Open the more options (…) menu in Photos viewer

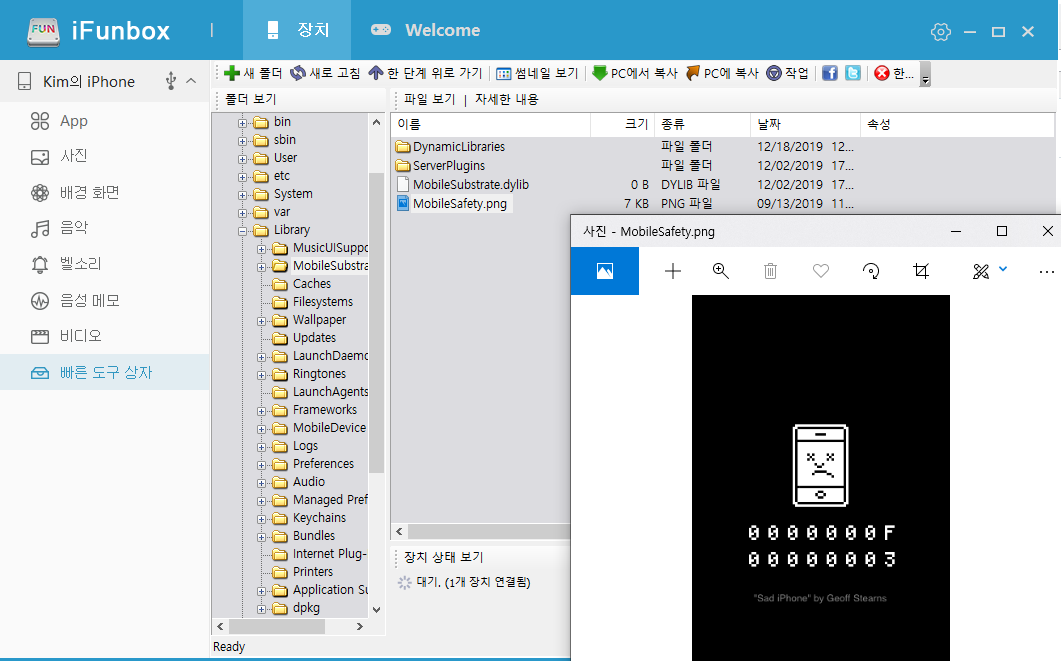tap(1046, 272)
